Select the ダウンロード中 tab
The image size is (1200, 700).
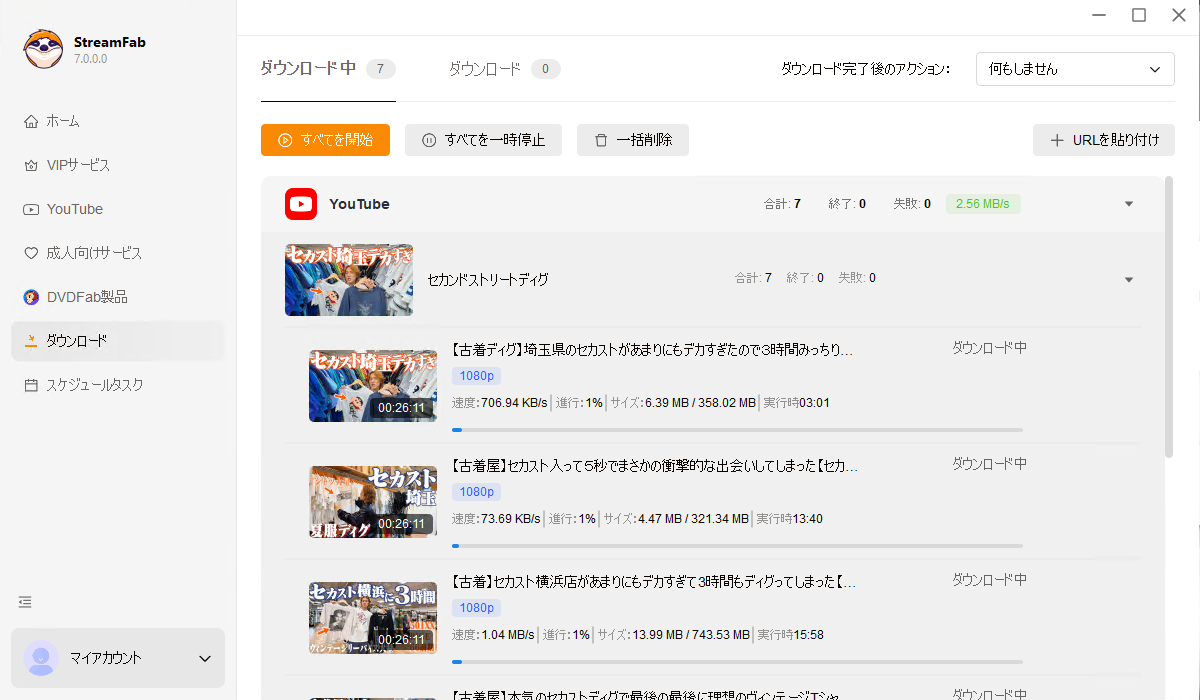point(316,70)
